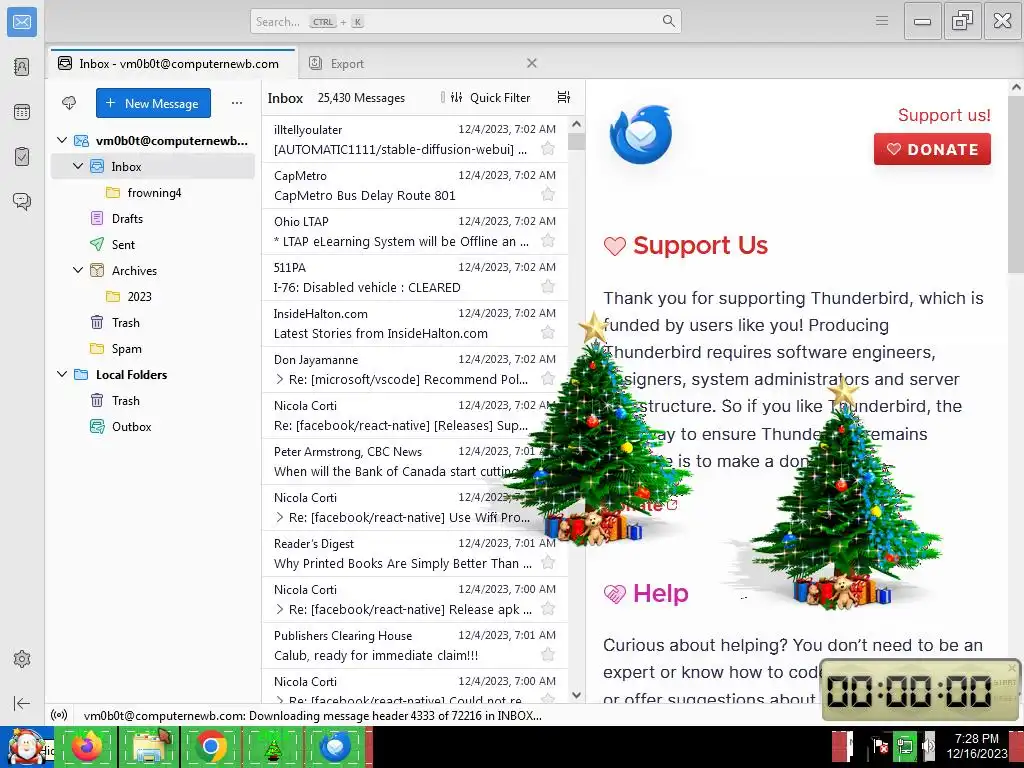Click the New Message button
Screen dimensions: 1024x768
point(153,103)
